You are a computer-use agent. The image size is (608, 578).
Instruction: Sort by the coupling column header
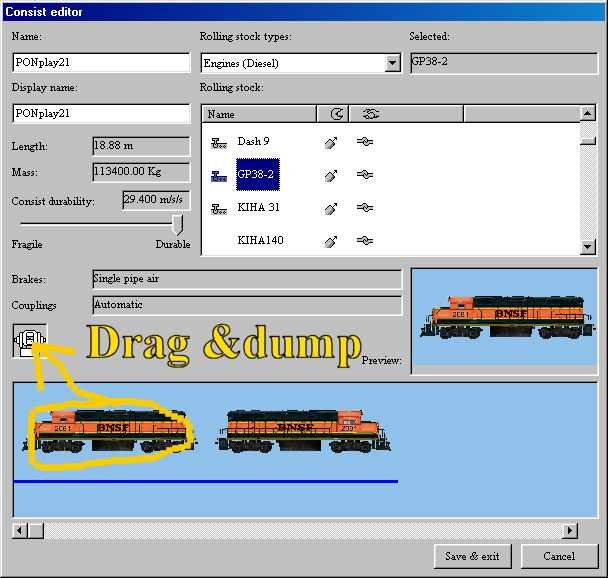point(406,114)
